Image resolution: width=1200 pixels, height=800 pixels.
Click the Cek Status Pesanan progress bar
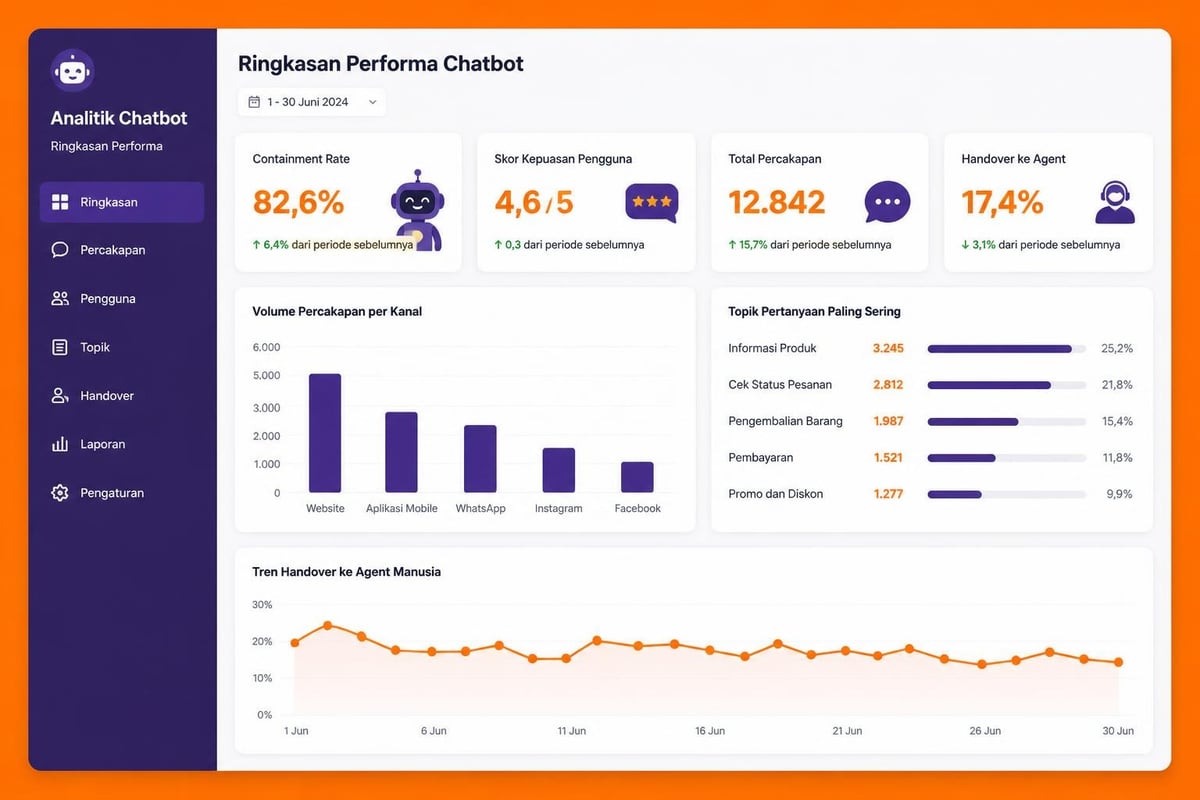click(1007, 385)
